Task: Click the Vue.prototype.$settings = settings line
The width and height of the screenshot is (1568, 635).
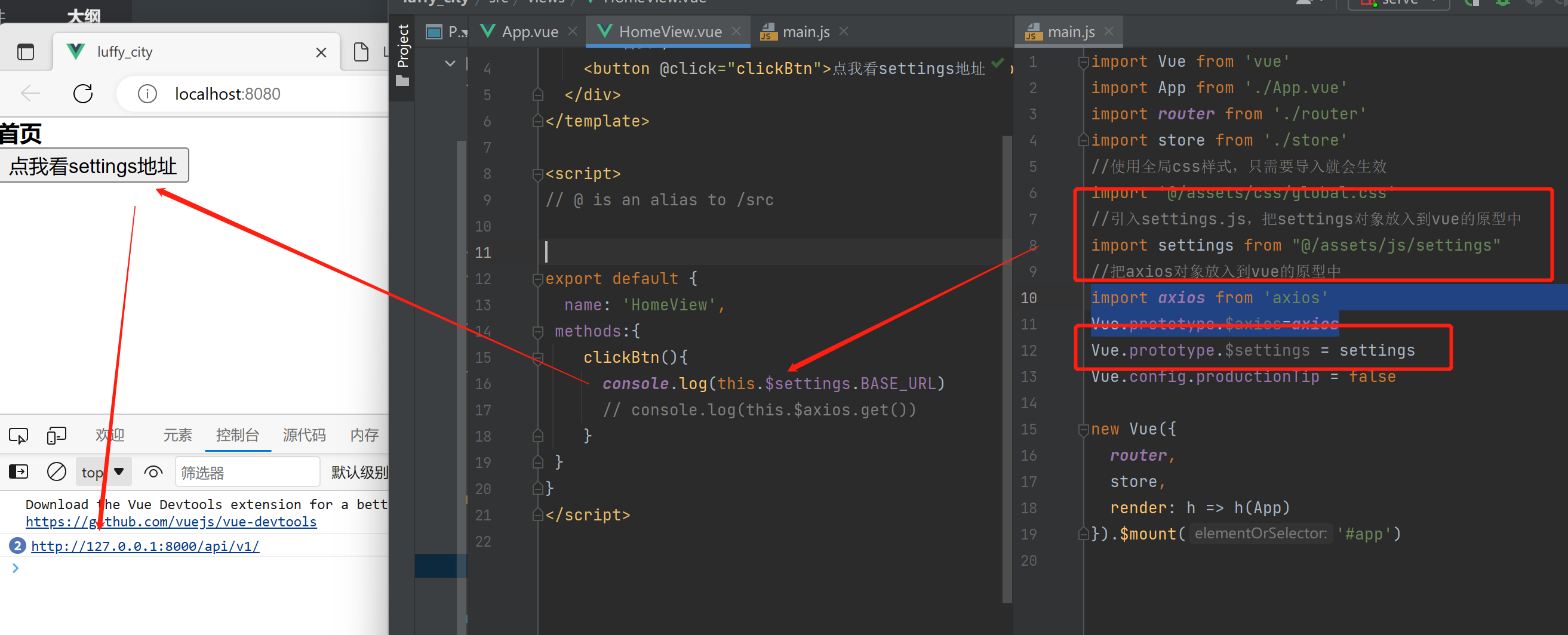Action: point(1253,350)
